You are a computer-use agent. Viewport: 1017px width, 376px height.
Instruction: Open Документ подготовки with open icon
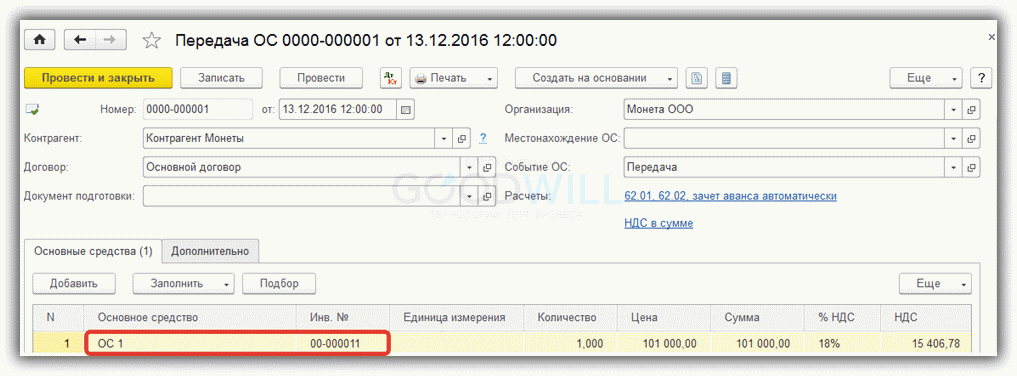(x=487, y=196)
